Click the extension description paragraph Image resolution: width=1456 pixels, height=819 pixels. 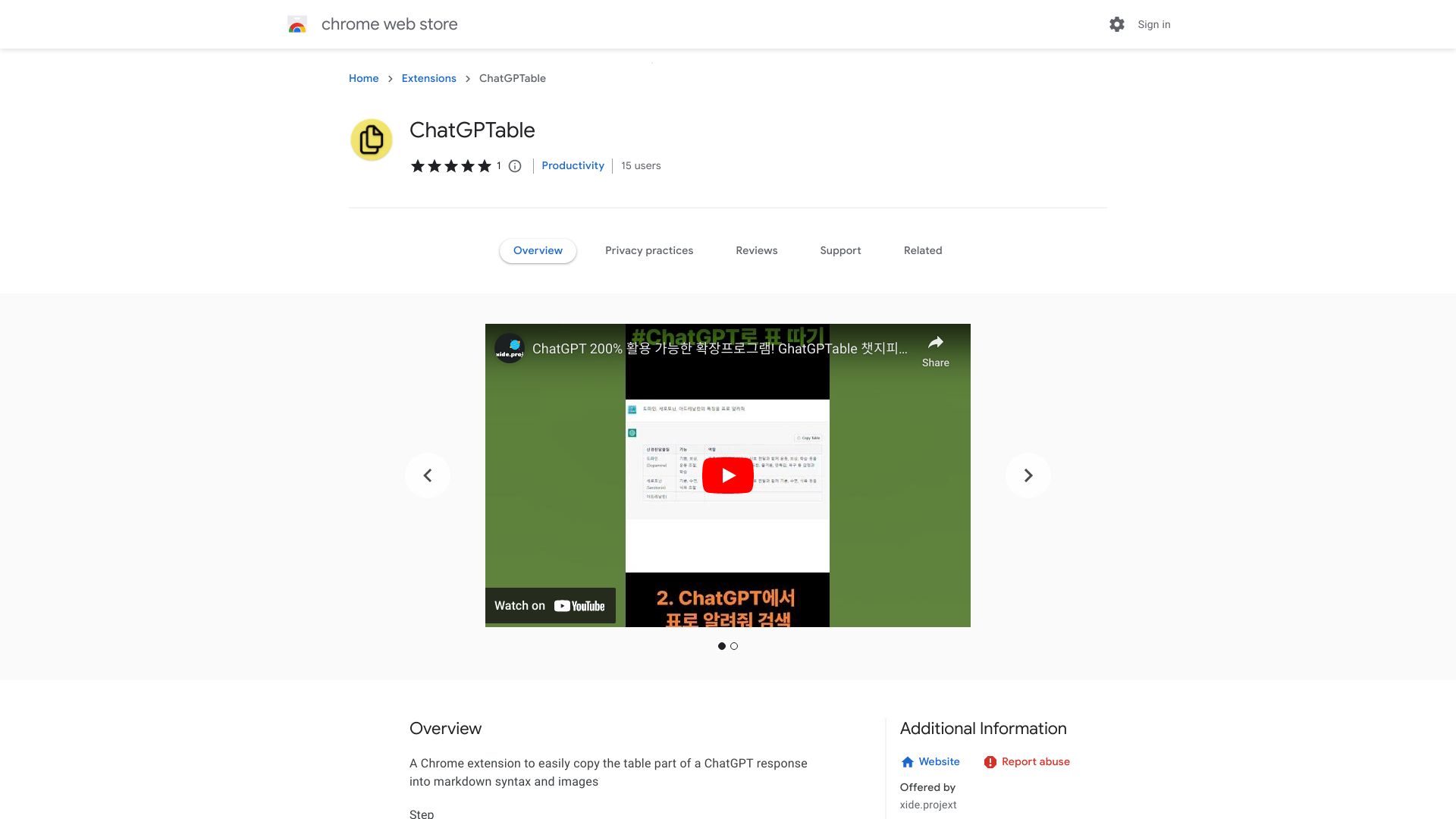point(608,773)
